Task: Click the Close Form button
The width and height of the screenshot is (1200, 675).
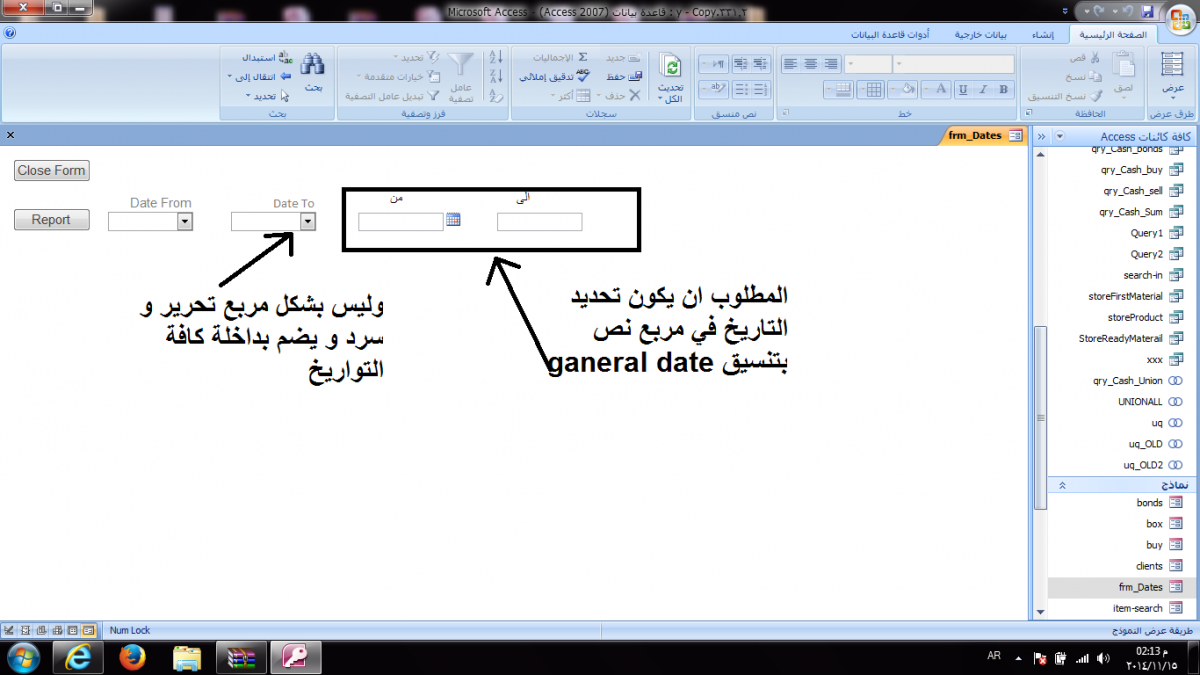Action: 52,171
